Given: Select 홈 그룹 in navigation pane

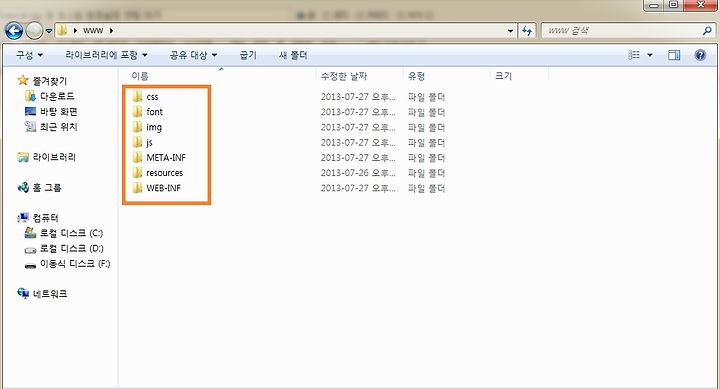Looking at the screenshot, I should [x=47, y=187].
